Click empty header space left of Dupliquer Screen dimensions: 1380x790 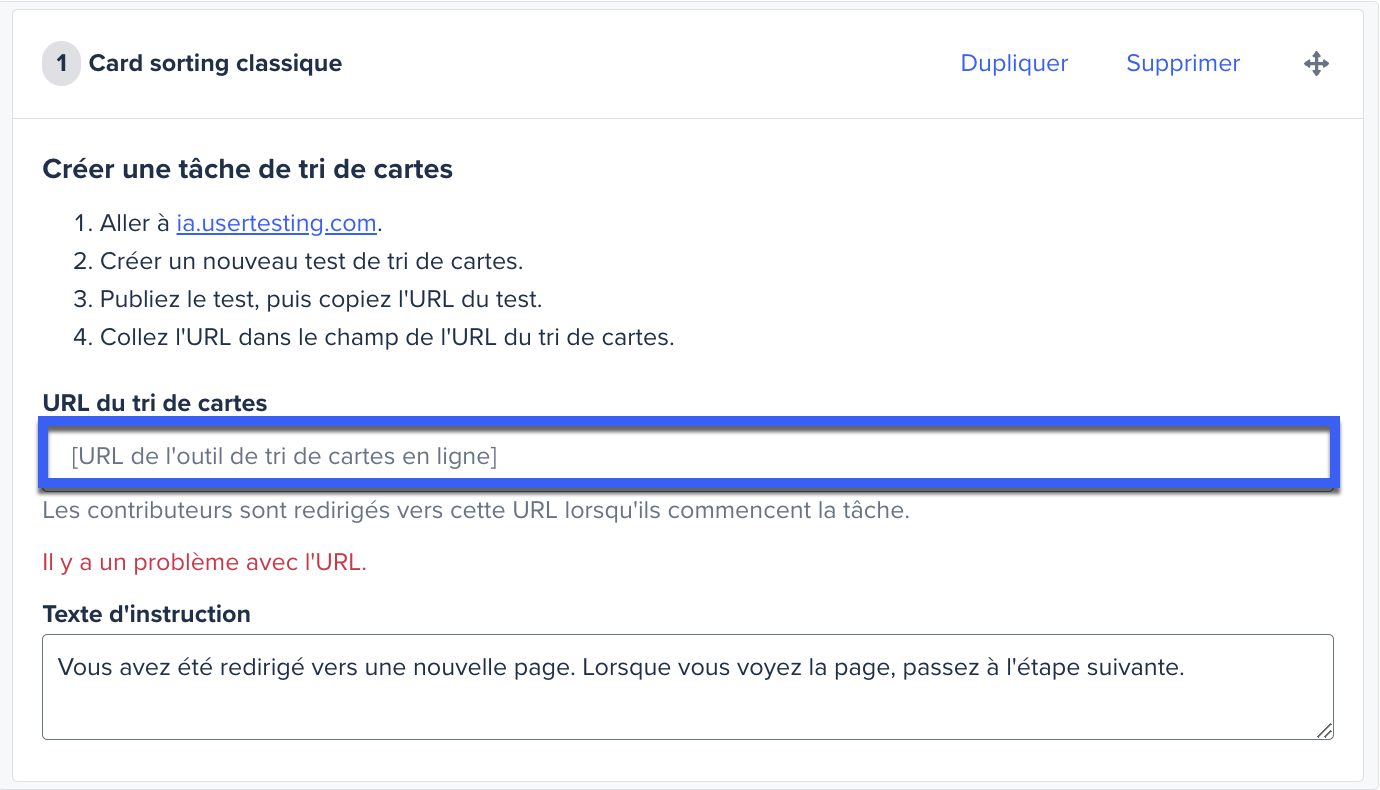pyautogui.click(x=650, y=63)
